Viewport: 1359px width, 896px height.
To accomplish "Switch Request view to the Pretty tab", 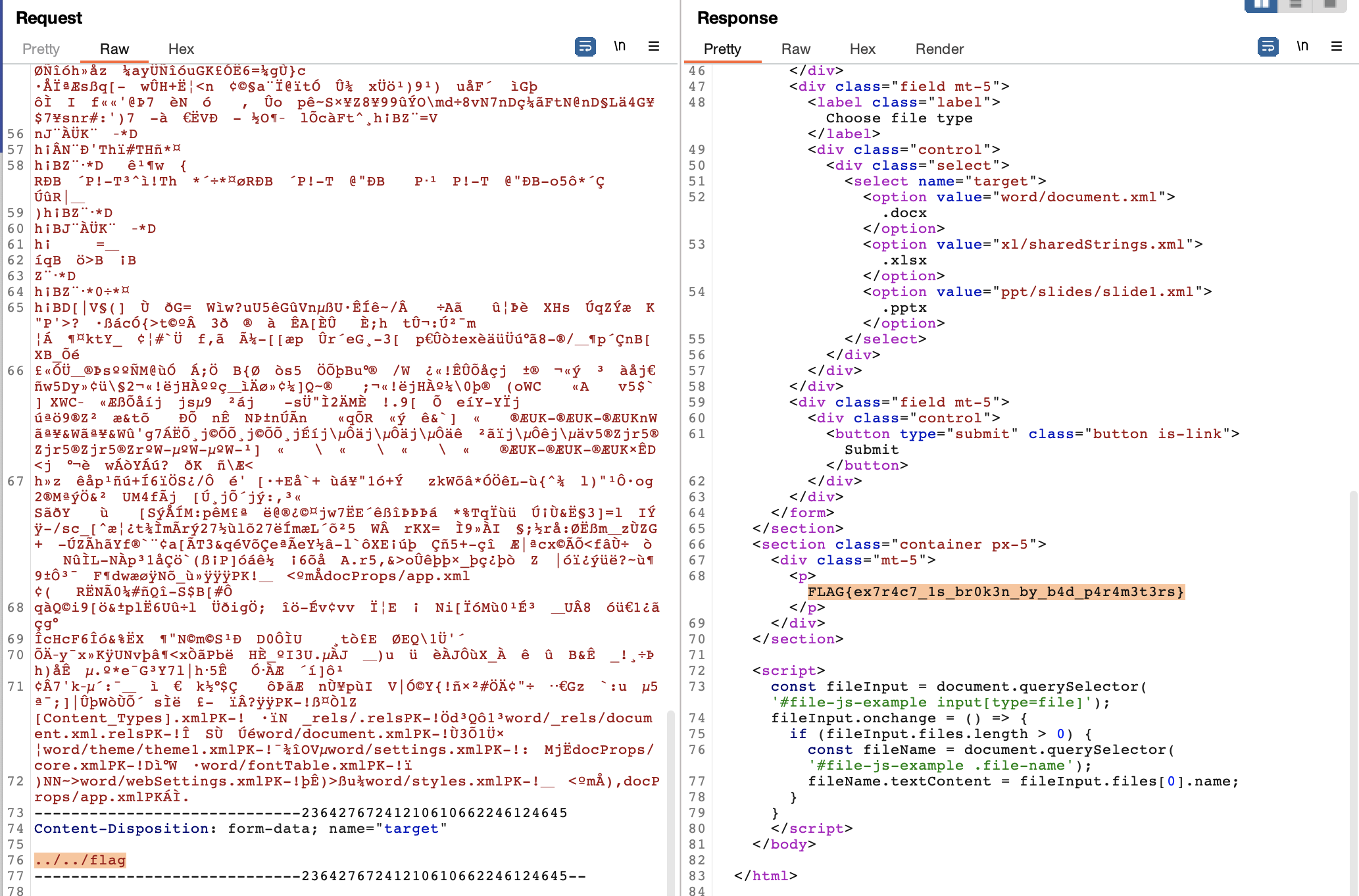I will (x=41, y=49).
